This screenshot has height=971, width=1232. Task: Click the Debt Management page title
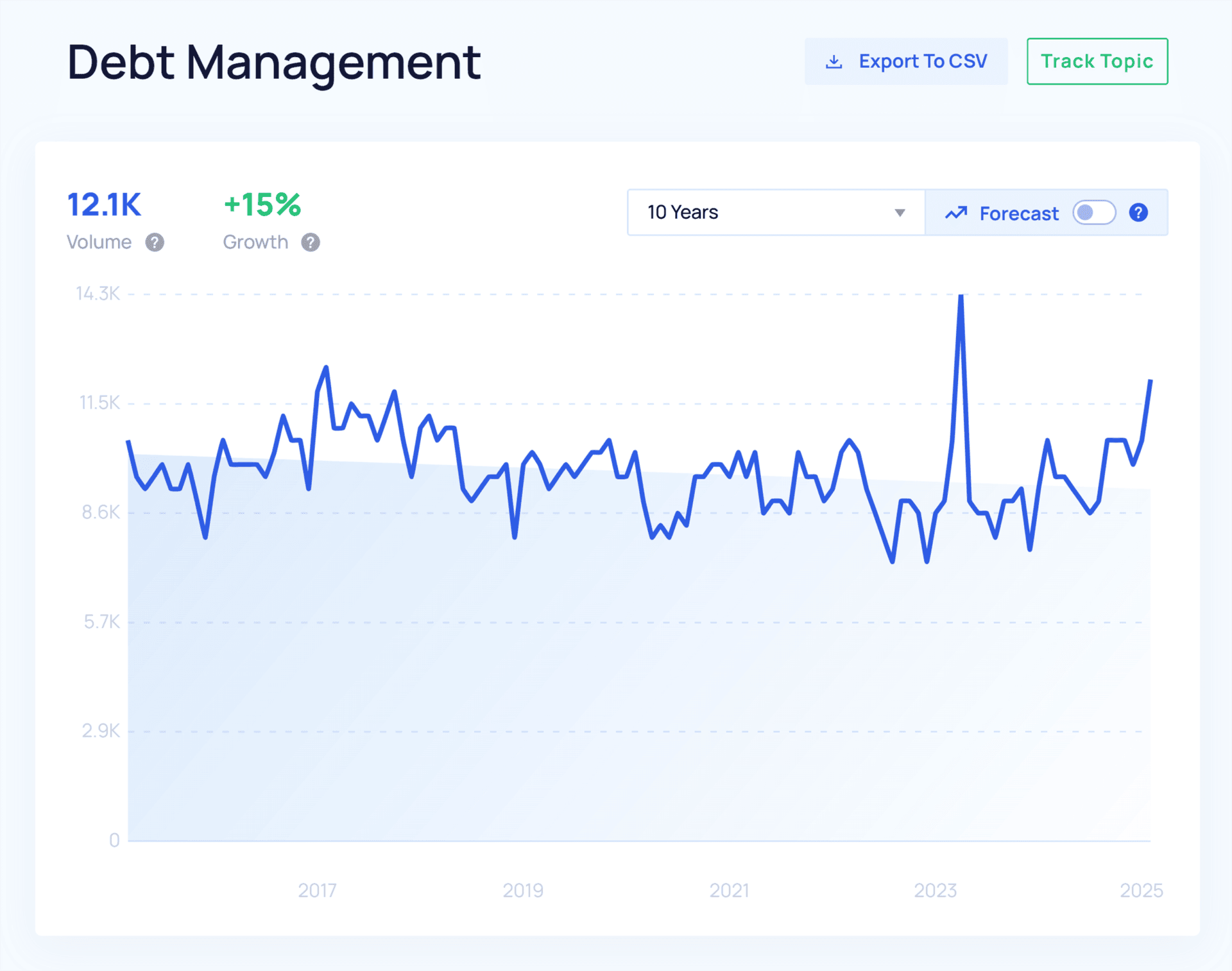click(x=274, y=63)
